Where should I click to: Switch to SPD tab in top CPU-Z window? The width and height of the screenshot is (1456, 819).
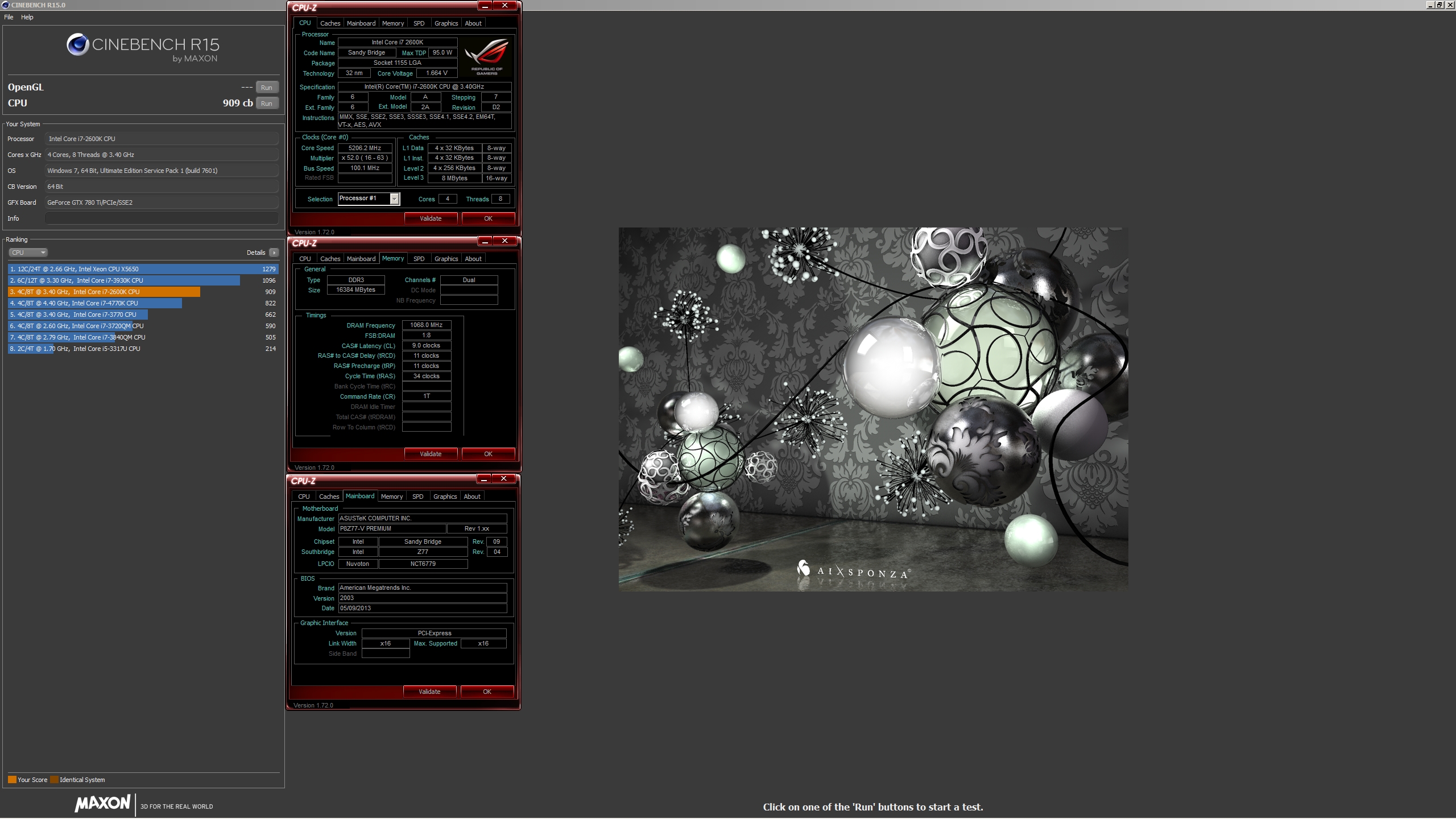419,23
